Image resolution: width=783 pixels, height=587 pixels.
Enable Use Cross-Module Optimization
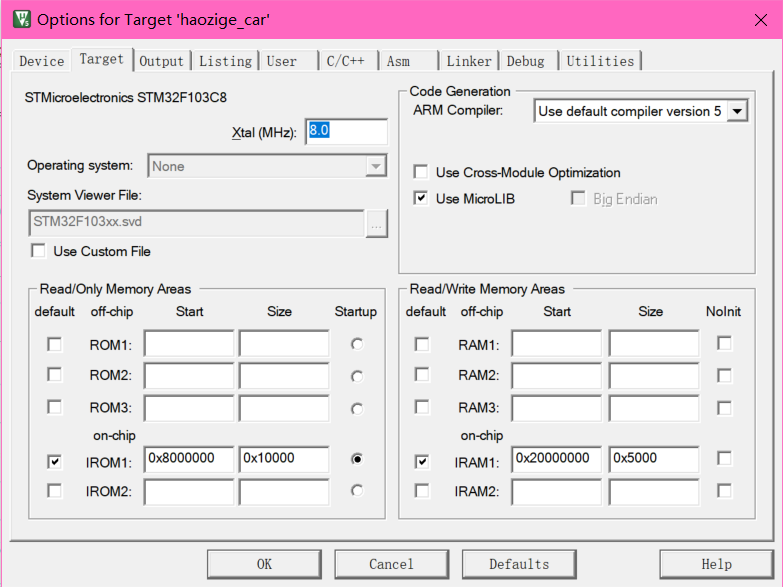(421, 172)
